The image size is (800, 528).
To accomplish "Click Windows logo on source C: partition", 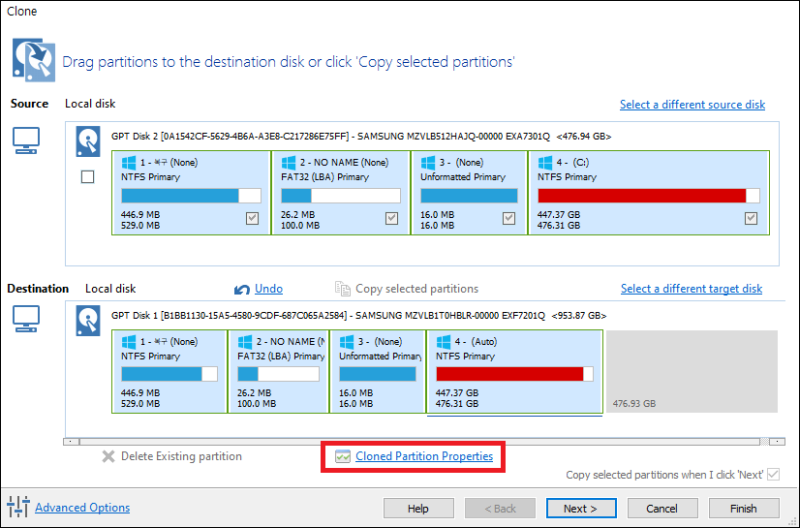I will (x=545, y=163).
